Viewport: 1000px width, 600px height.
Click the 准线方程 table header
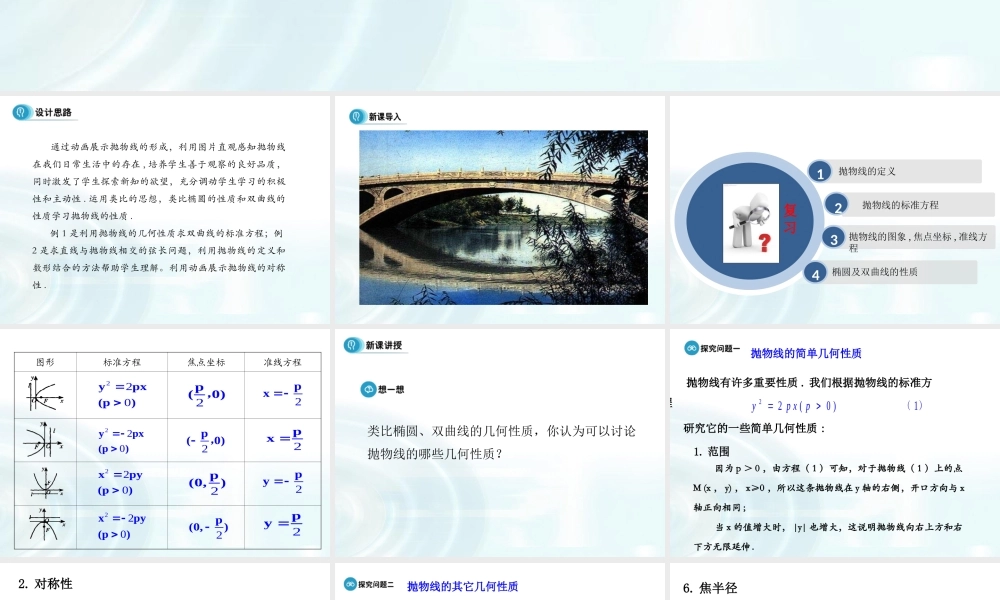[283, 362]
